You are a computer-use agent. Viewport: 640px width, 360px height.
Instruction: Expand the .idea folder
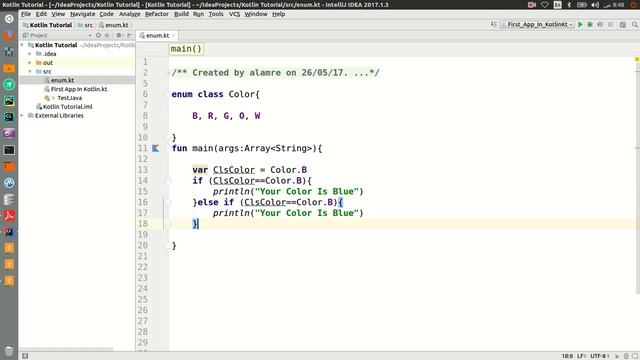click(x=30, y=53)
